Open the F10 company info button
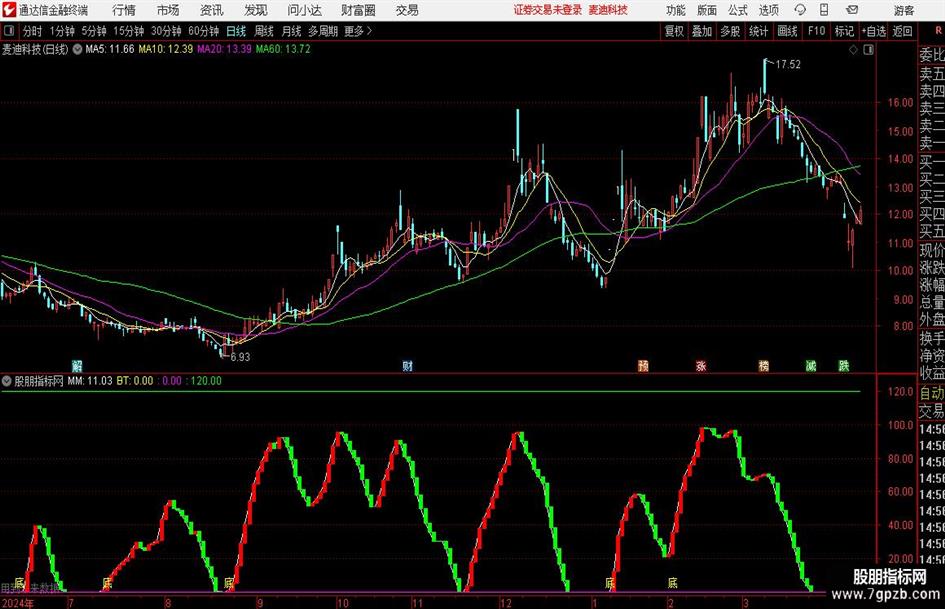The image size is (945, 609). pyautogui.click(x=816, y=31)
